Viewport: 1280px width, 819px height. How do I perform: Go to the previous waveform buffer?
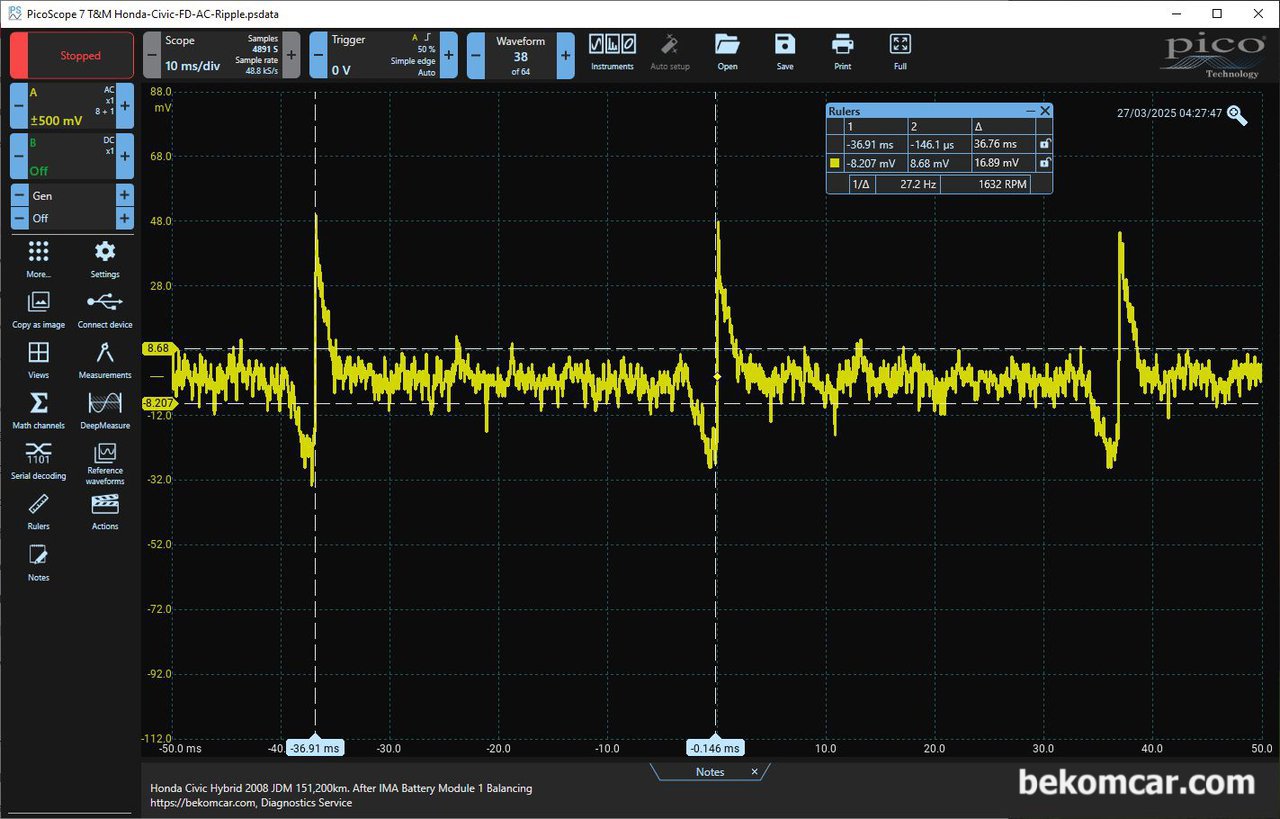[476, 55]
